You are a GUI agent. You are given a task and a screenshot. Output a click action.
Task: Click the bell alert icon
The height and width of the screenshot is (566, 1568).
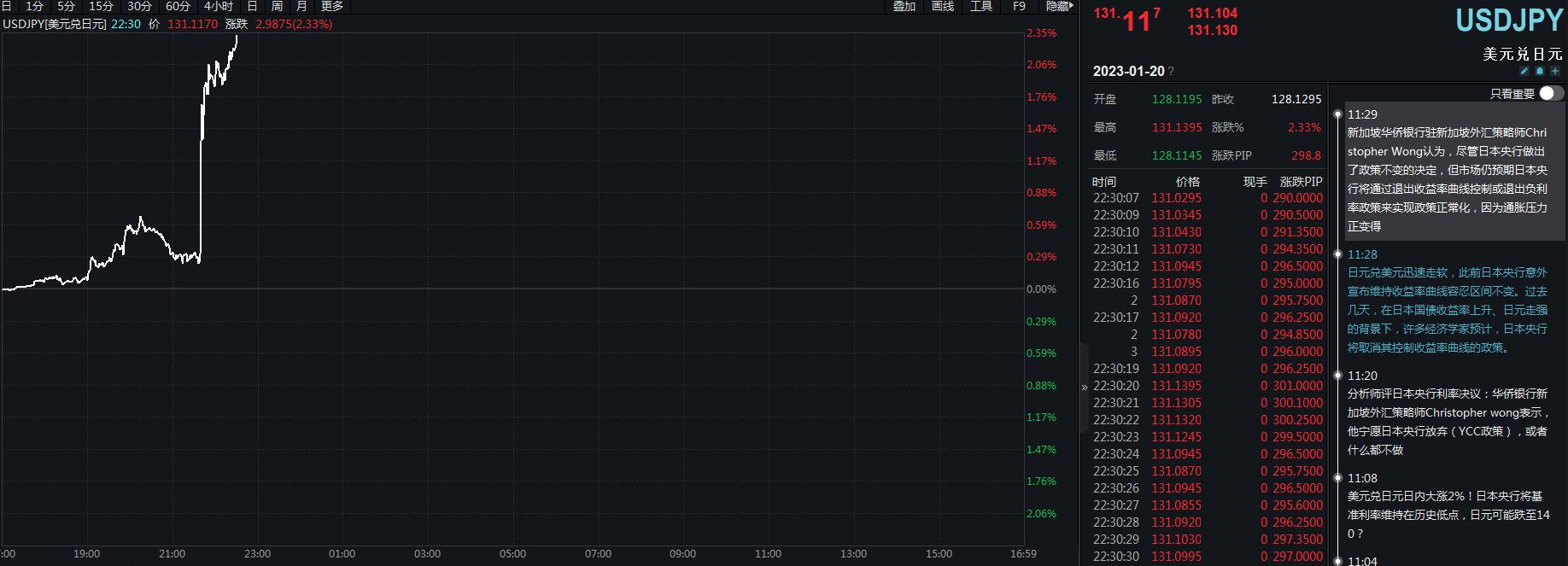1540,71
